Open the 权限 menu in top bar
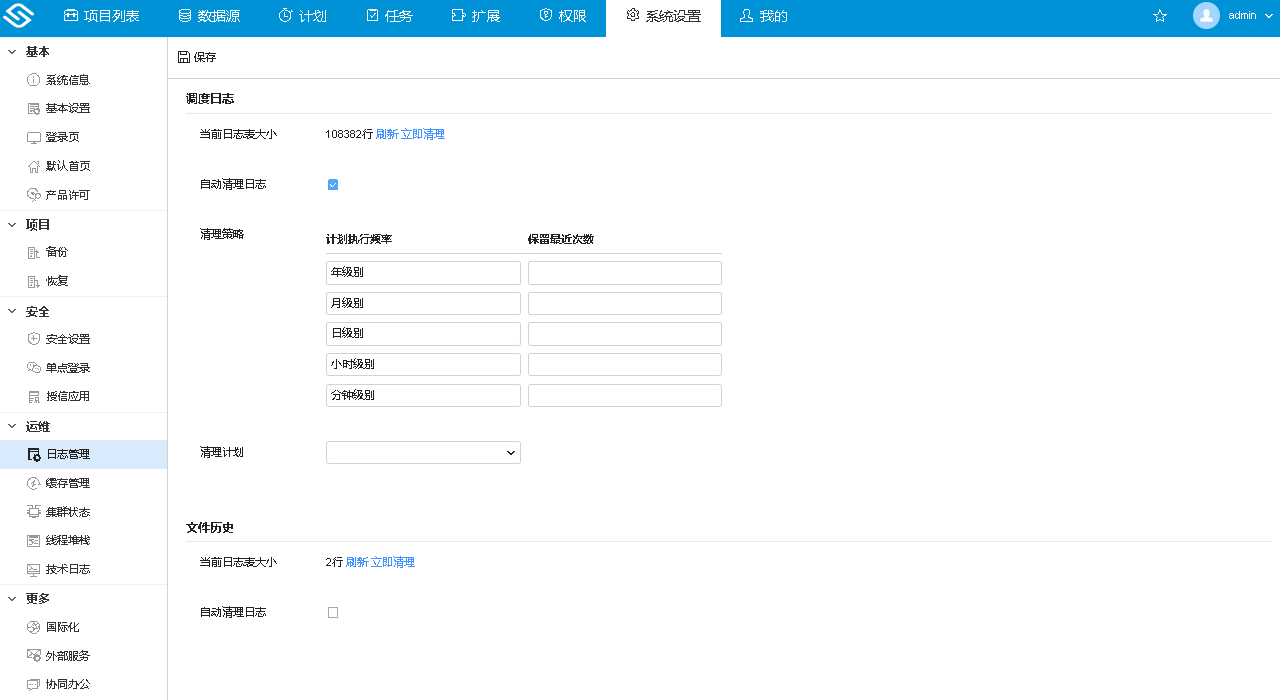This screenshot has width=1280, height=700. pyautogui.click(x=562, y=16)
